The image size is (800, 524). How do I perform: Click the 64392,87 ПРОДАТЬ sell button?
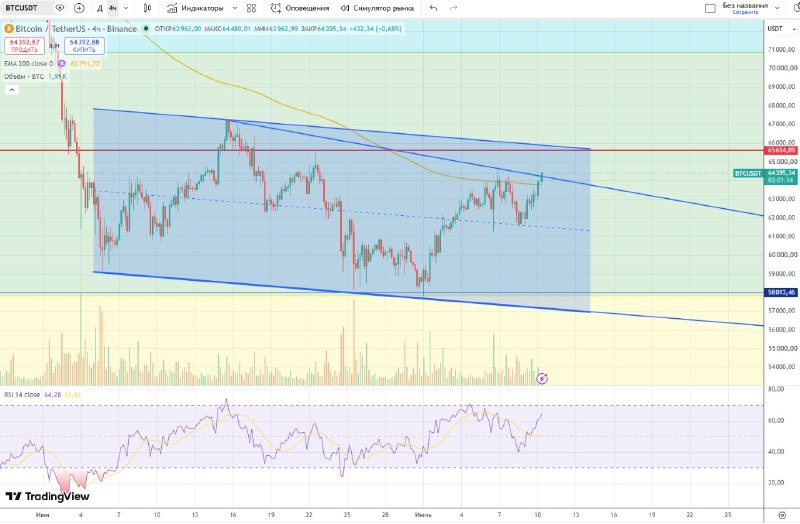click(x=24, y=46)
